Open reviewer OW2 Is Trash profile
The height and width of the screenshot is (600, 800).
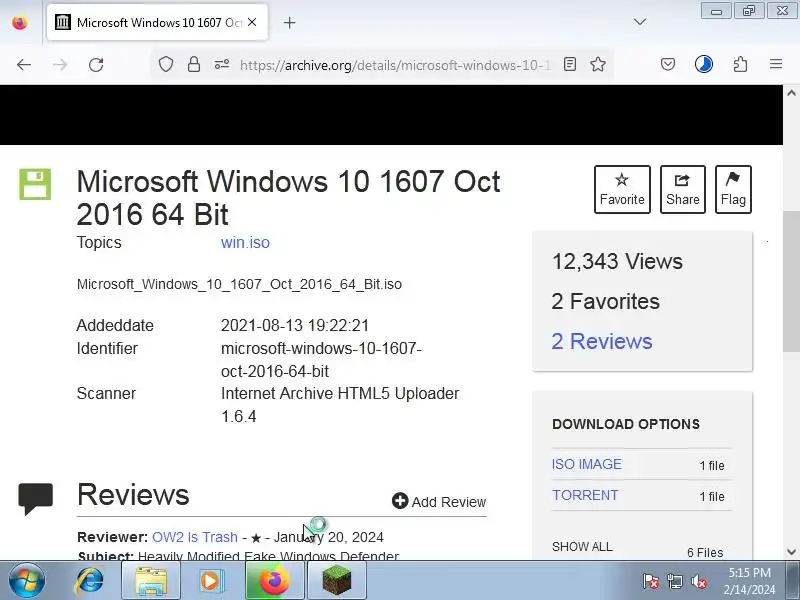coord(195,537)
